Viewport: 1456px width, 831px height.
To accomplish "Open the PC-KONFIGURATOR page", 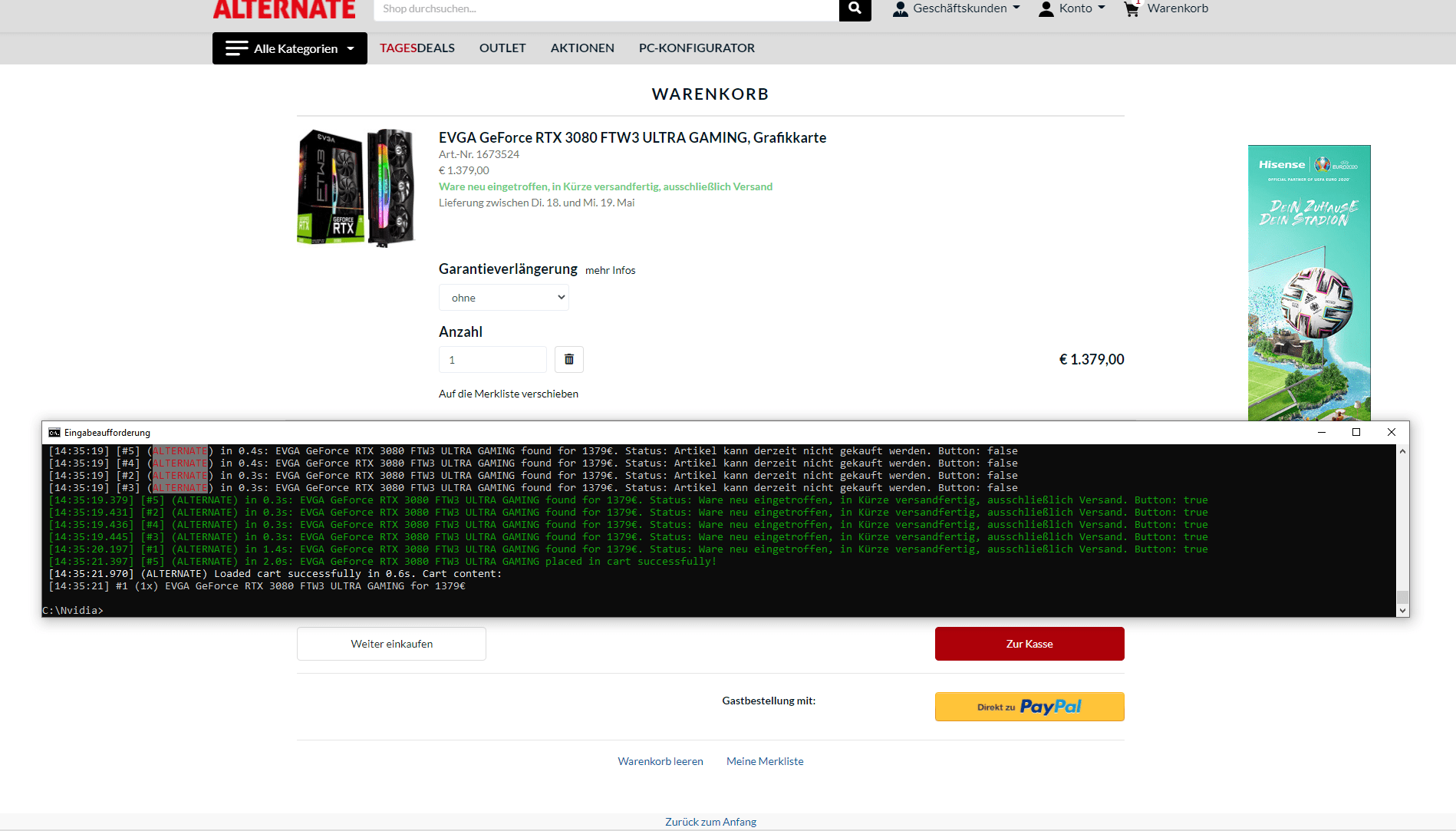I will tap(697, 48).
